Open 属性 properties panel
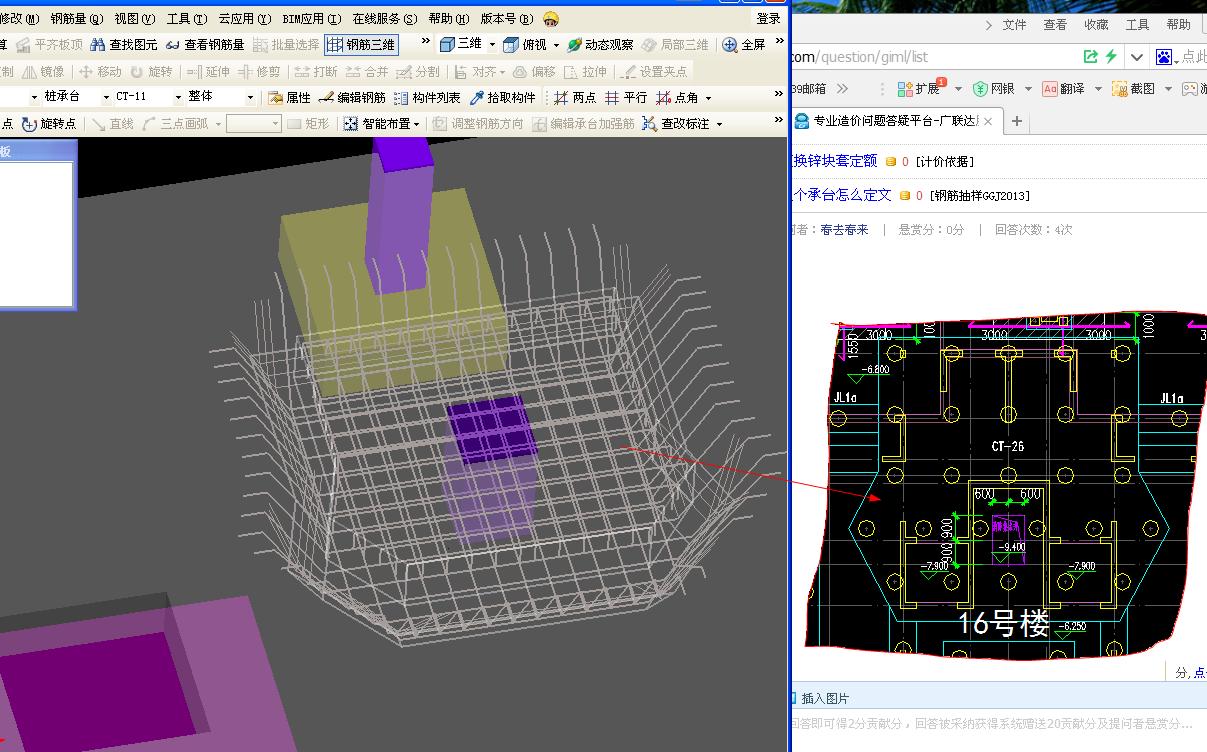1207x752 pixels. point(290,97)
